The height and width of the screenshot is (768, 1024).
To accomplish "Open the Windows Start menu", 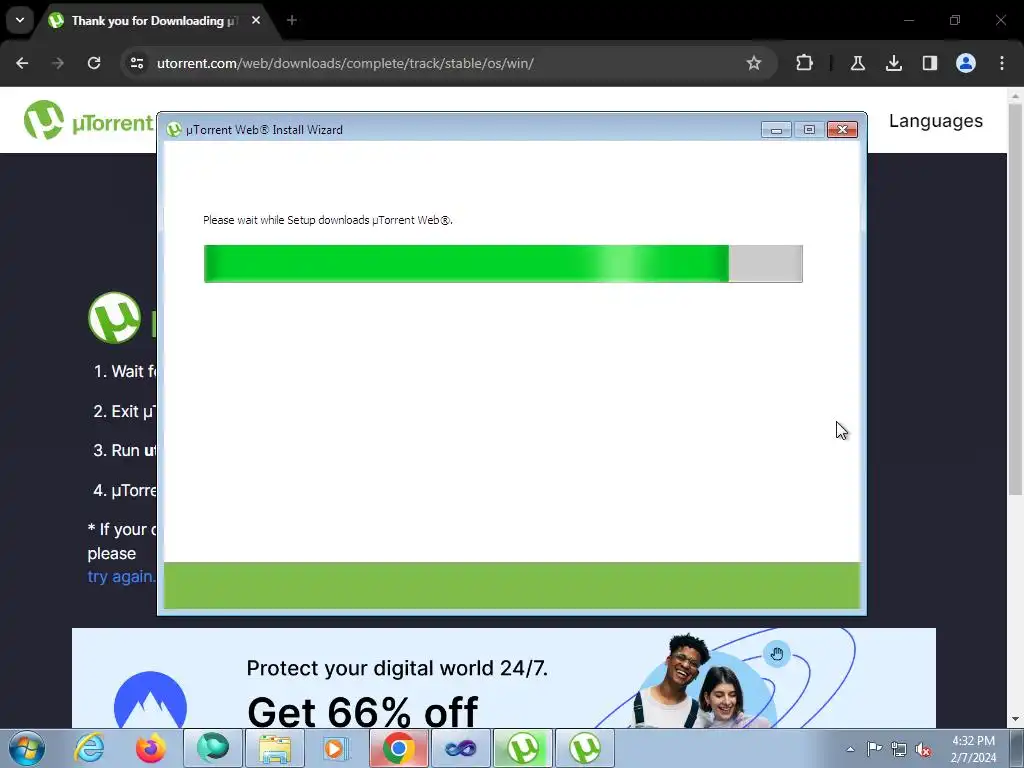I will click(27, 748).
